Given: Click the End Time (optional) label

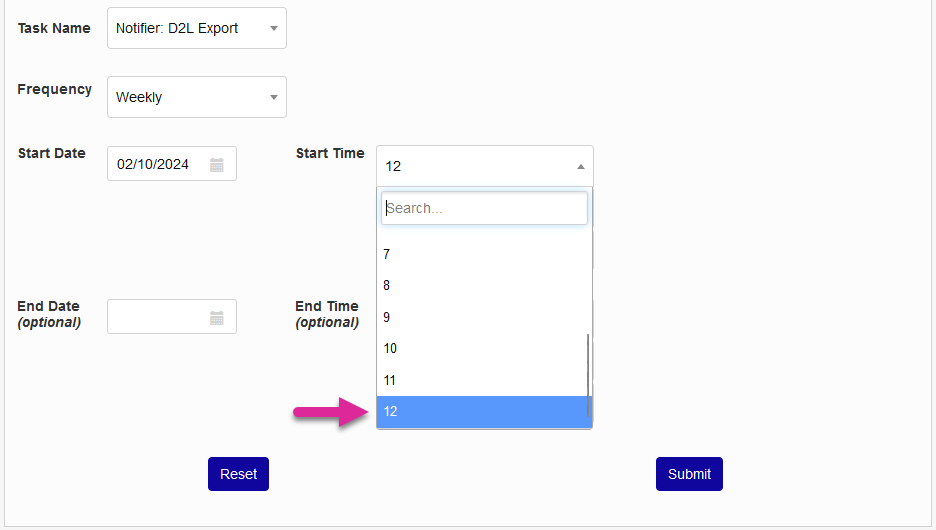Looking at the screenshot, I should click(x=327, y=314).
